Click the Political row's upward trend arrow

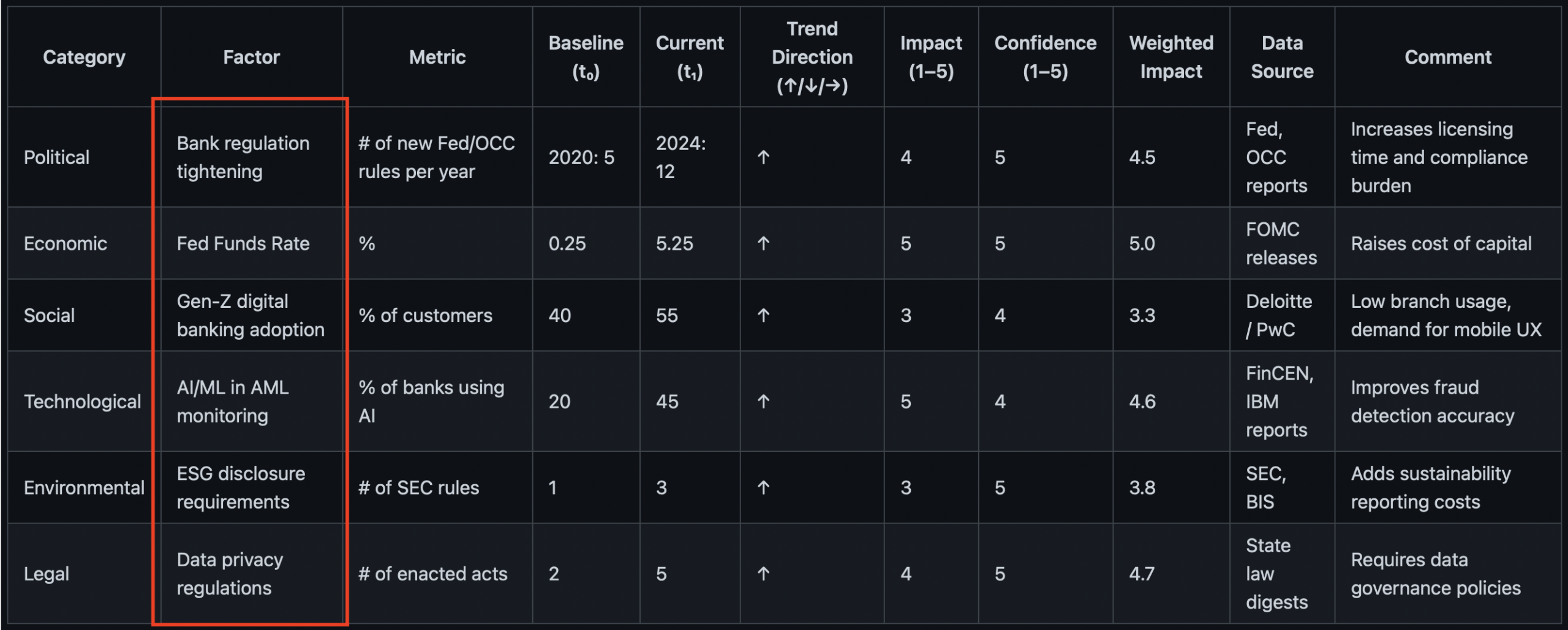pos(763,157)
